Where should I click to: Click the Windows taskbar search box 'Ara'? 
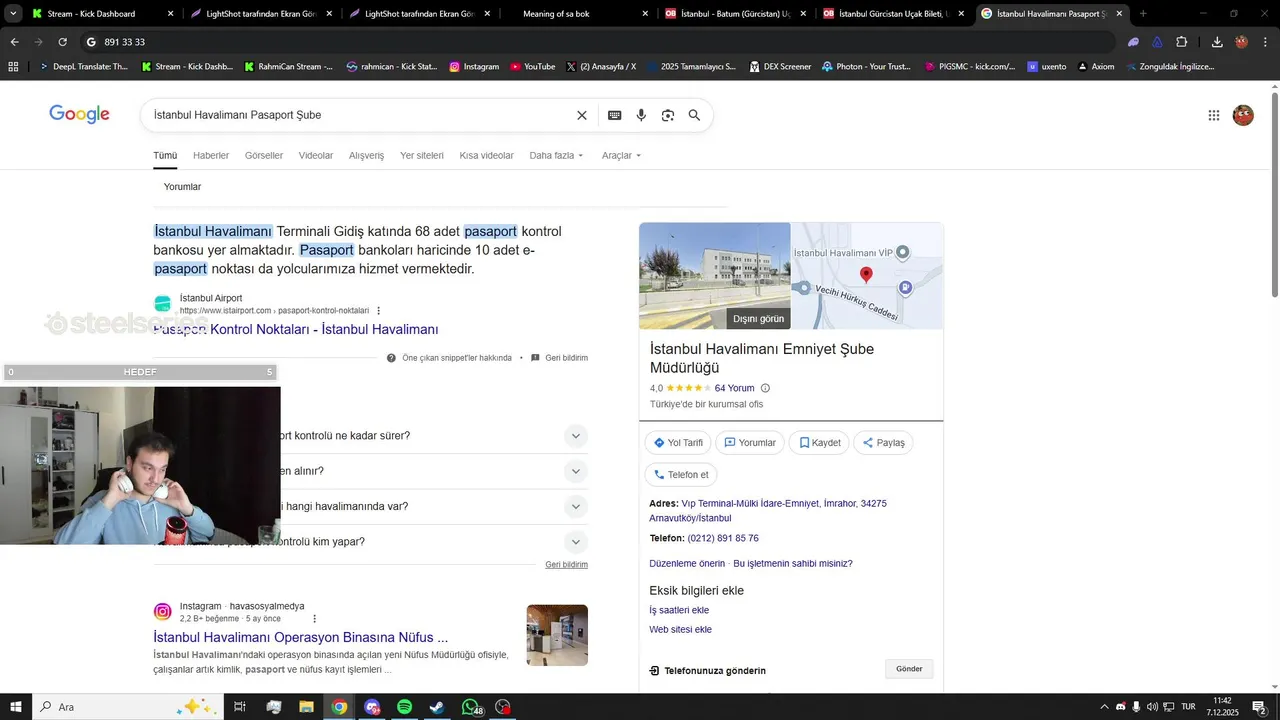[128, 707]
